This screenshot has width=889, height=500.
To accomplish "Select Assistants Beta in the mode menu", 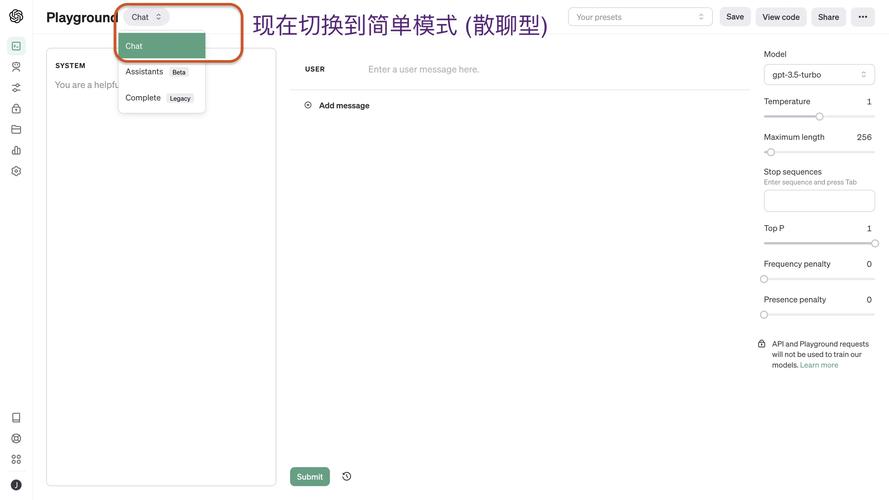I will tap(162, 71).
